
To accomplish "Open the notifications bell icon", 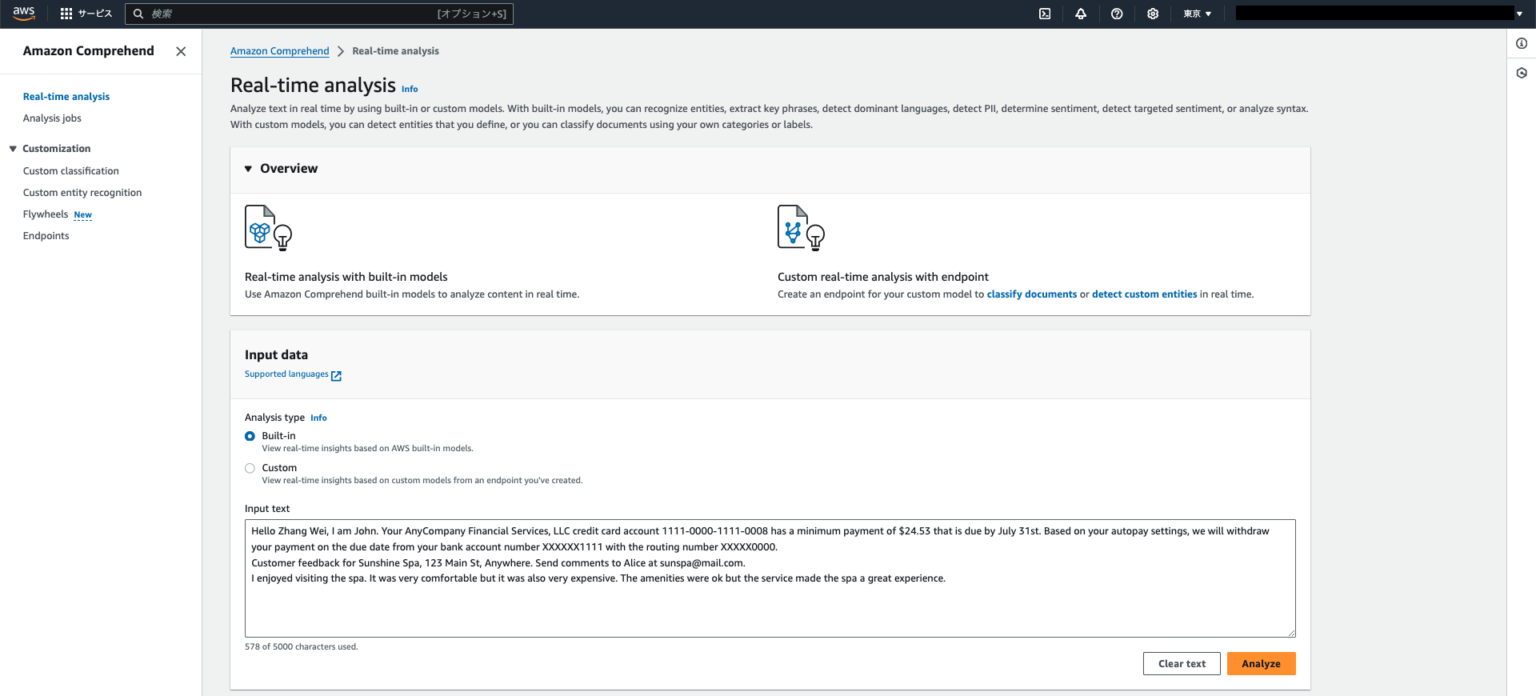I will (x=1080, y=13).
